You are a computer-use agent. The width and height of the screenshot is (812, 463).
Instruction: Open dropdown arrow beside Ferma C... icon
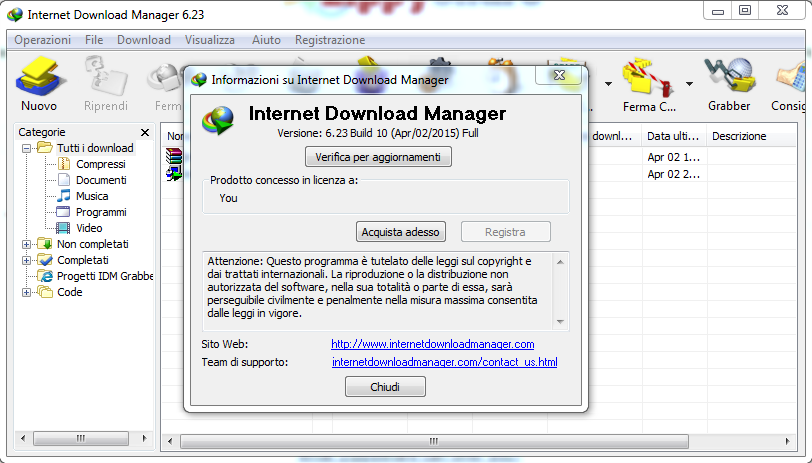click(689, 84)
